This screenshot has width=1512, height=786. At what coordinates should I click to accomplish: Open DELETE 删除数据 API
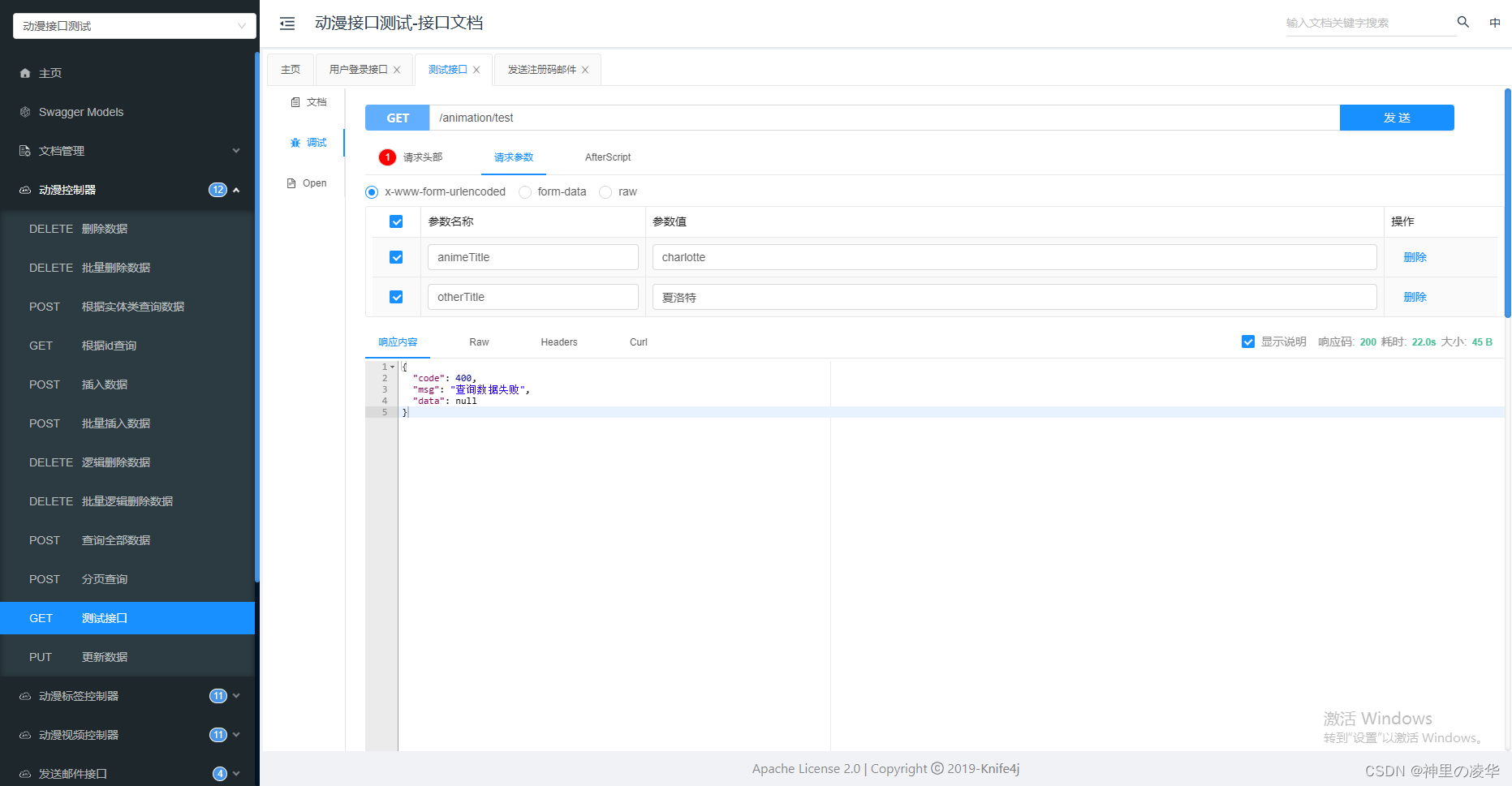click(x=127, y=229)
